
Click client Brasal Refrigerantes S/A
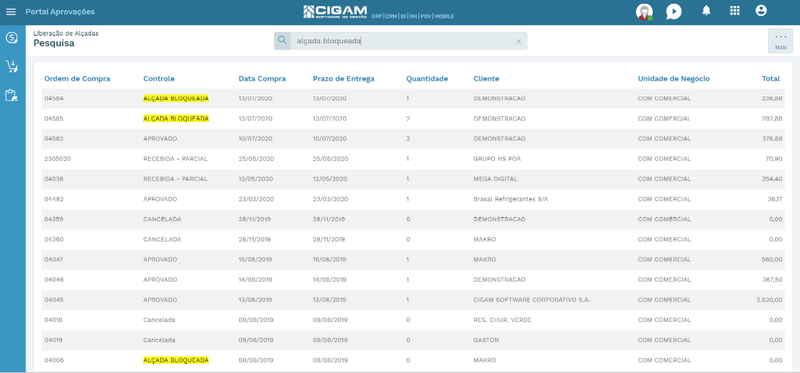coord(511,199)
